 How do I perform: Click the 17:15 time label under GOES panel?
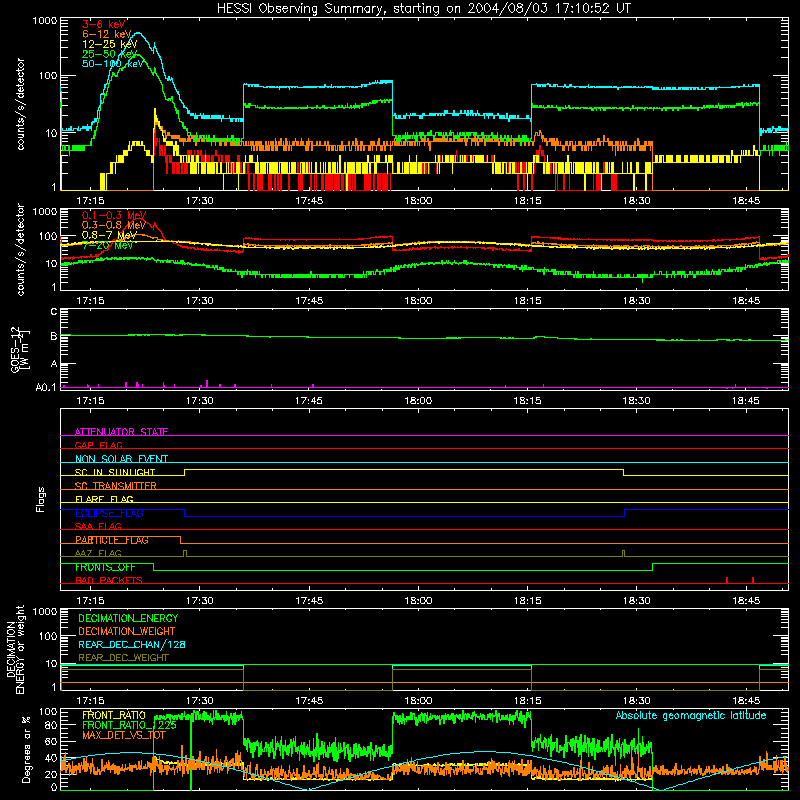90,401
